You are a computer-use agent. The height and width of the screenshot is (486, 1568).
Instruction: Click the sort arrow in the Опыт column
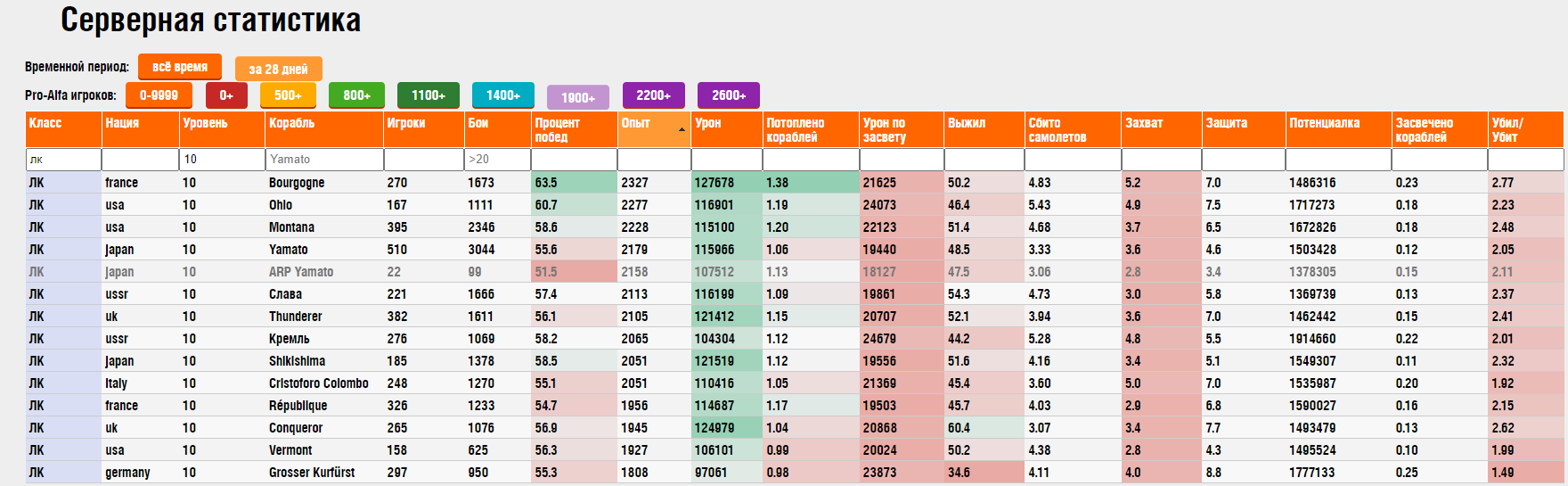[682, 130]
